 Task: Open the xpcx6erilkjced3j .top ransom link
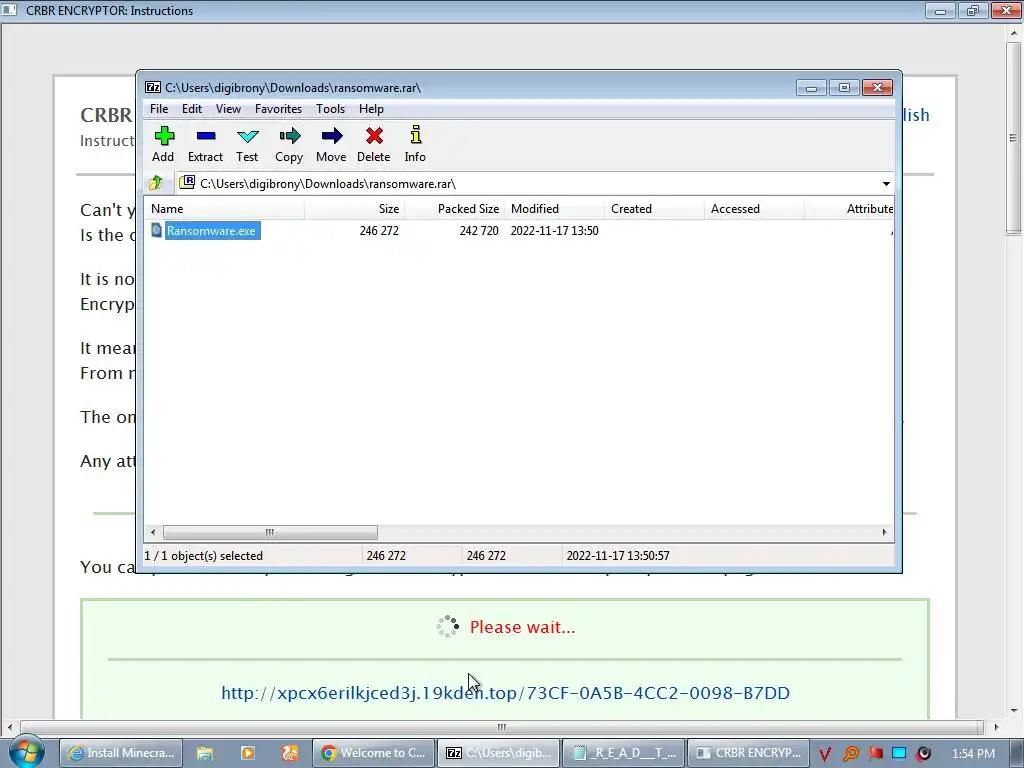[505, 693]
